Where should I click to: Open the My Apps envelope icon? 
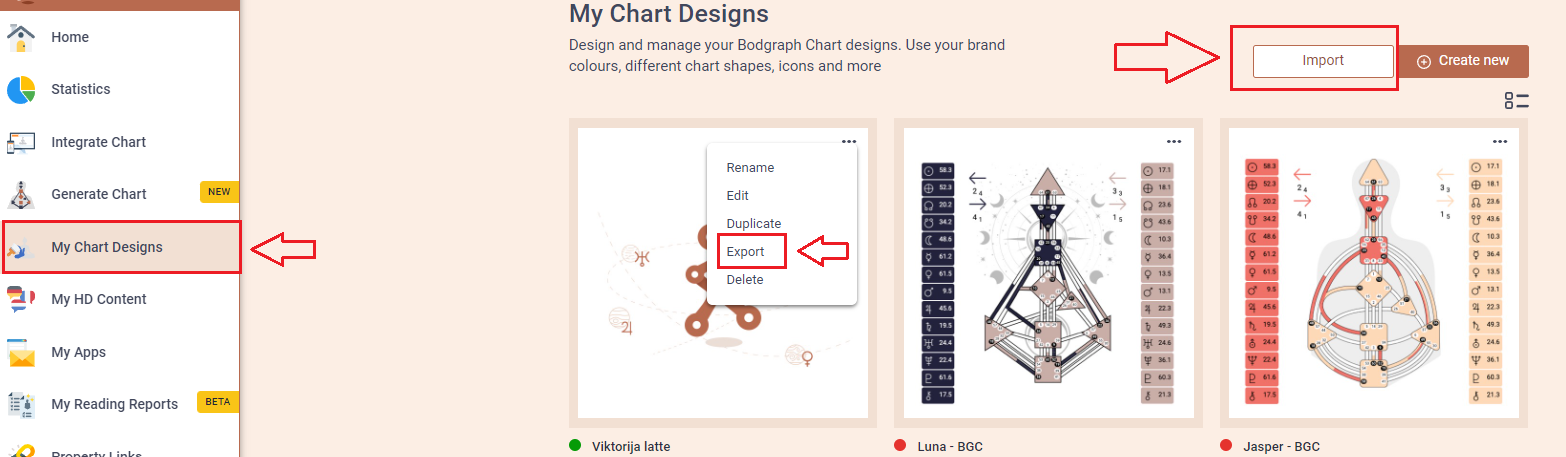pos(21,352)
